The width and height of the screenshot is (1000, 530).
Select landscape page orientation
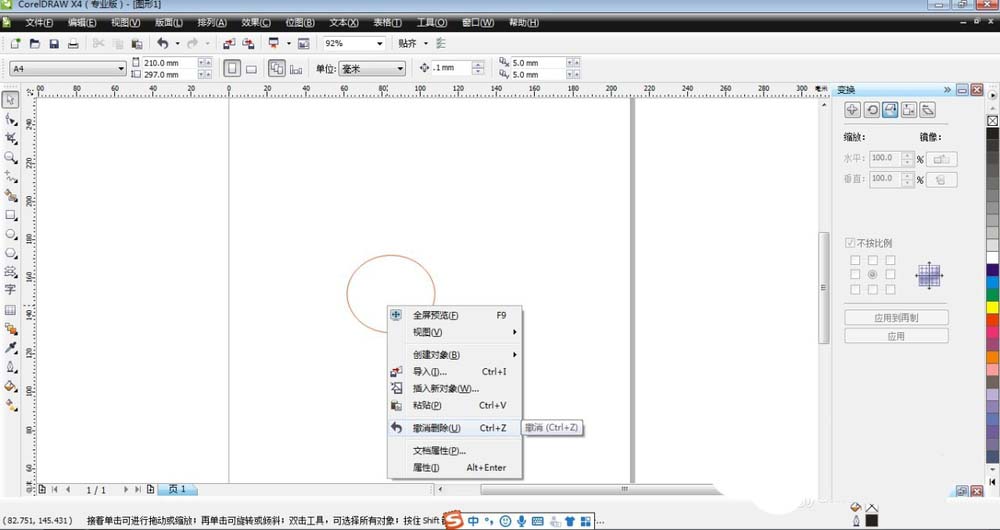tap(251, 69)
